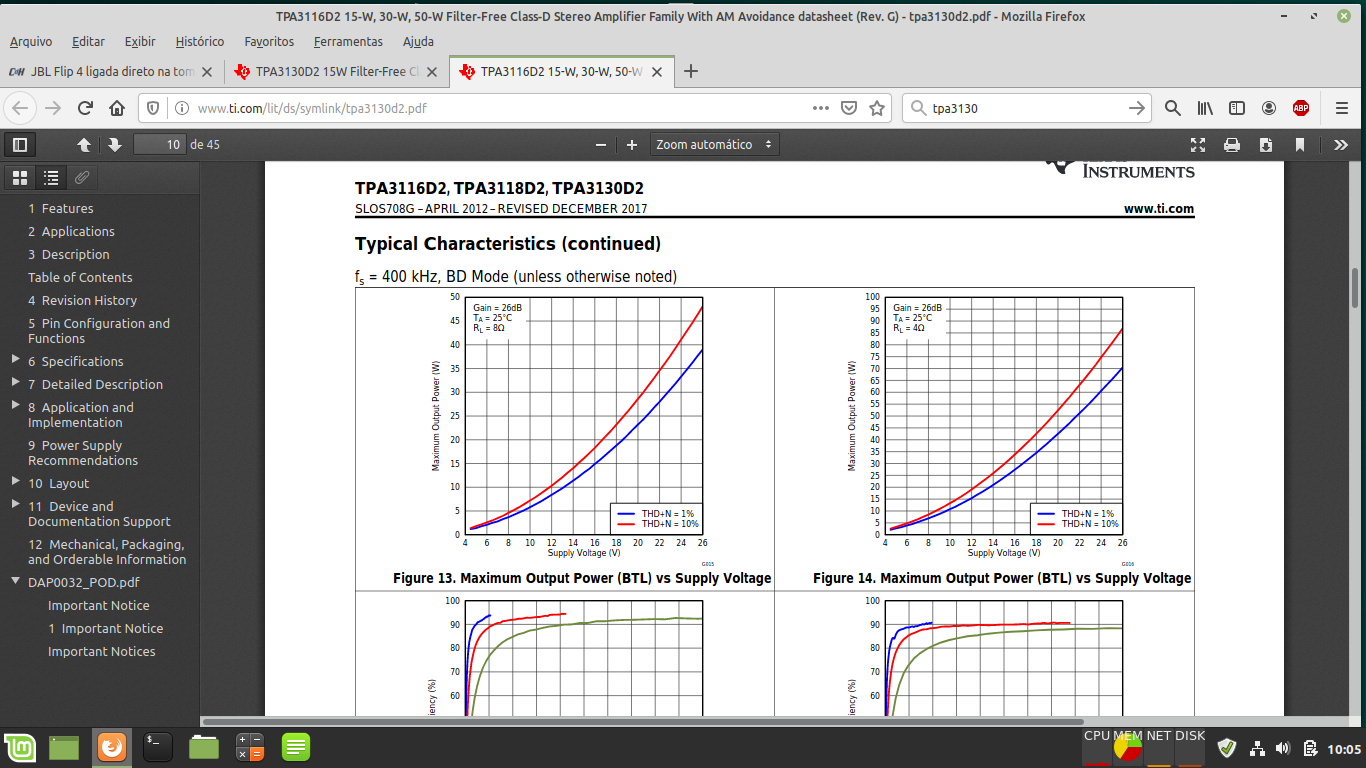This screenshot has height=768, width=1366.
Task: Print the PDF document
Action: (1232, 145)
